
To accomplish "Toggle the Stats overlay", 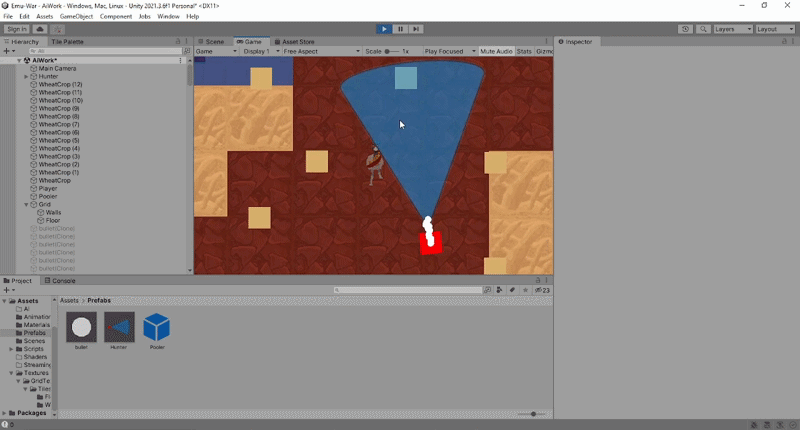I will [x=523, y=51].
